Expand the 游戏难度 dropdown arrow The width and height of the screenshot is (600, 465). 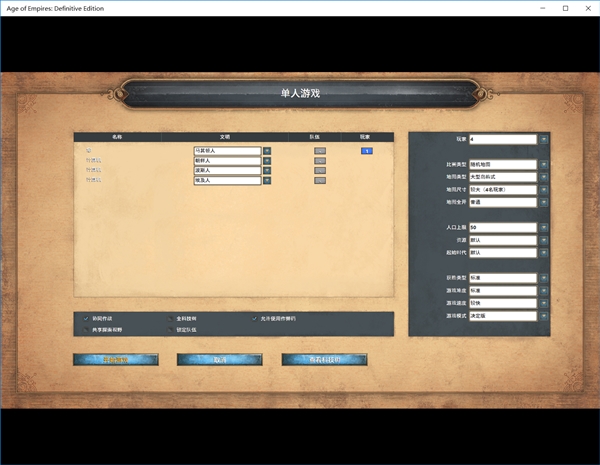click(544, 290)
